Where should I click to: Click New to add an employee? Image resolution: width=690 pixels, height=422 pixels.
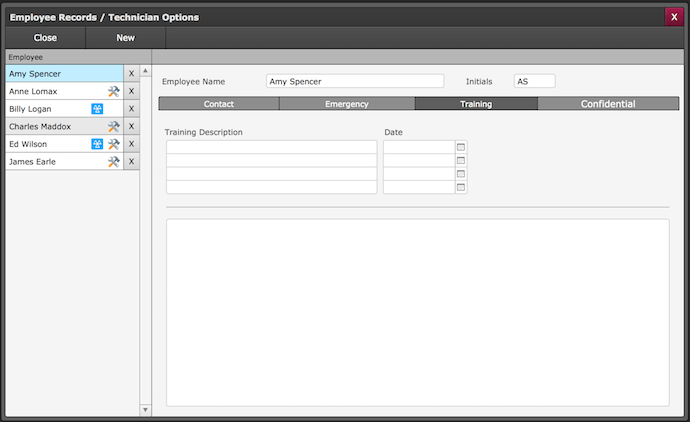[x=125, y=38]
